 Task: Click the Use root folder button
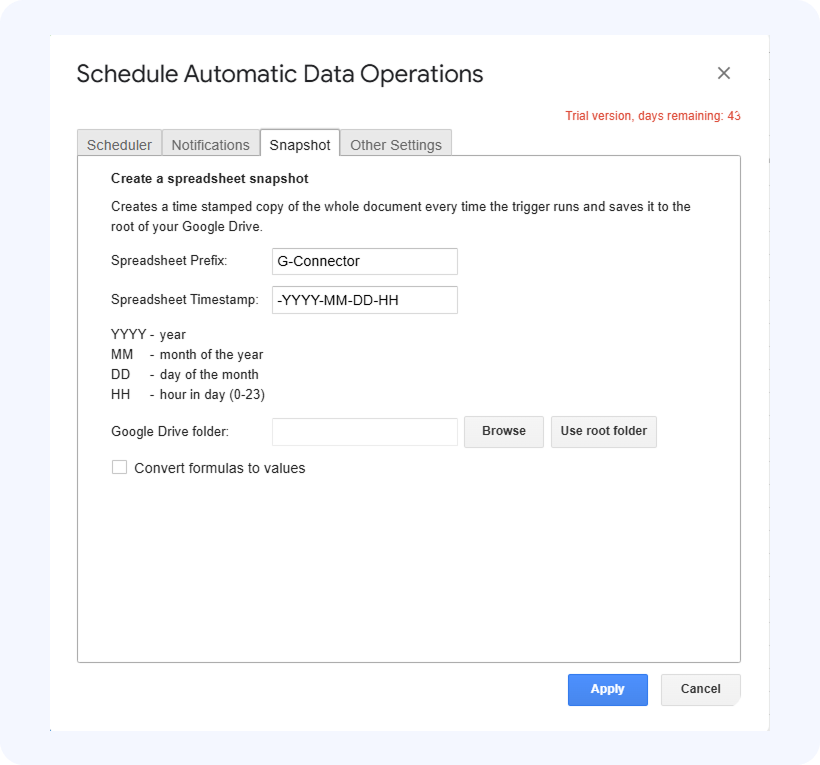pos(603,431)
